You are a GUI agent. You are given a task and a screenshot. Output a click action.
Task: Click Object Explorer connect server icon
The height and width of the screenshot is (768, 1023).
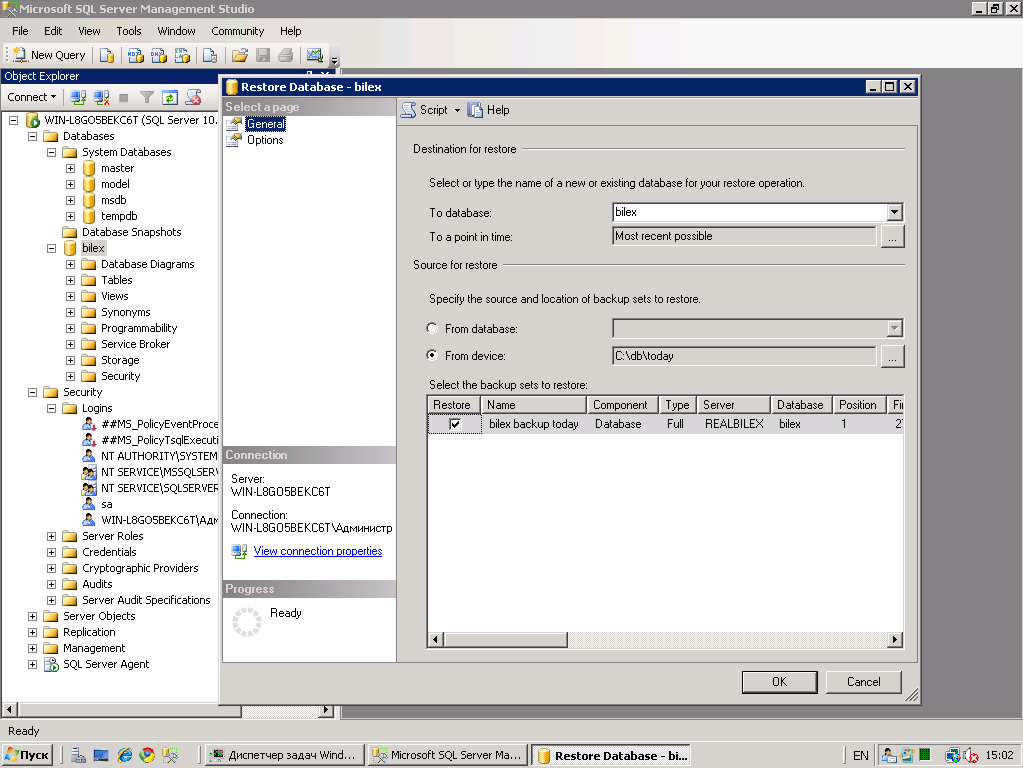coord(78,97)
